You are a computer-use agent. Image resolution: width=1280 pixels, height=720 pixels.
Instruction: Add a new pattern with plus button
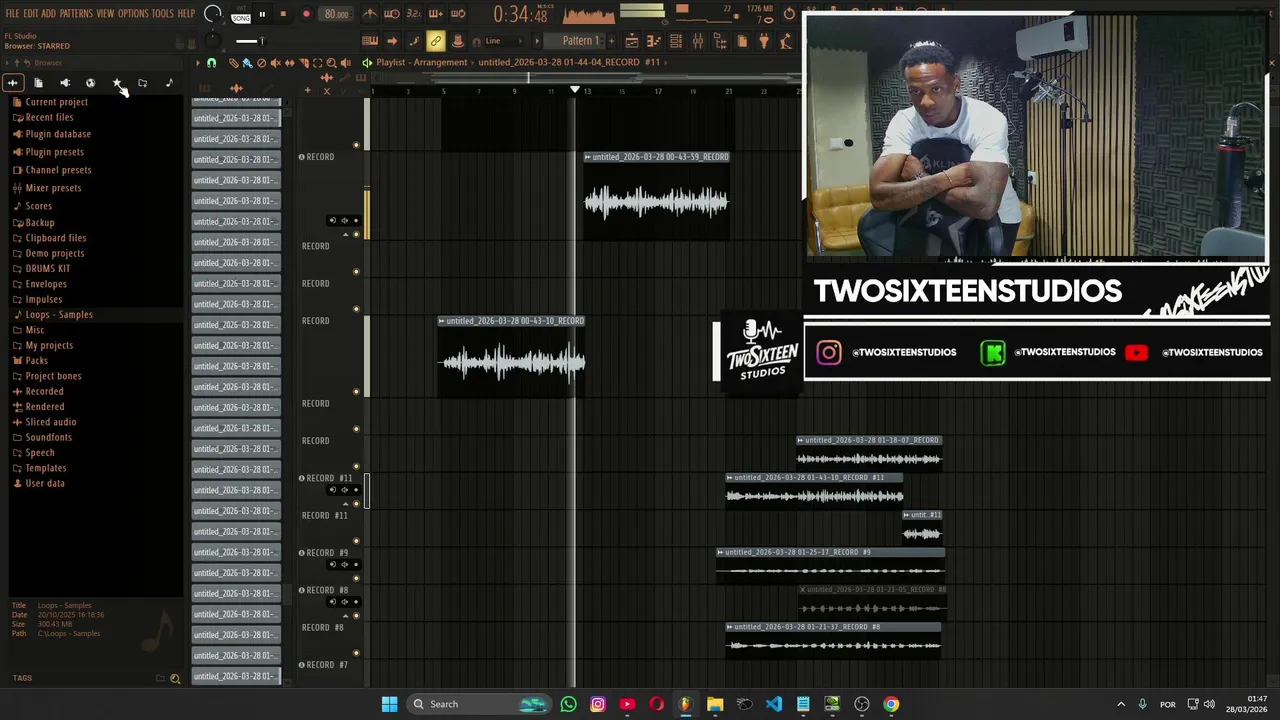point(612,41)
